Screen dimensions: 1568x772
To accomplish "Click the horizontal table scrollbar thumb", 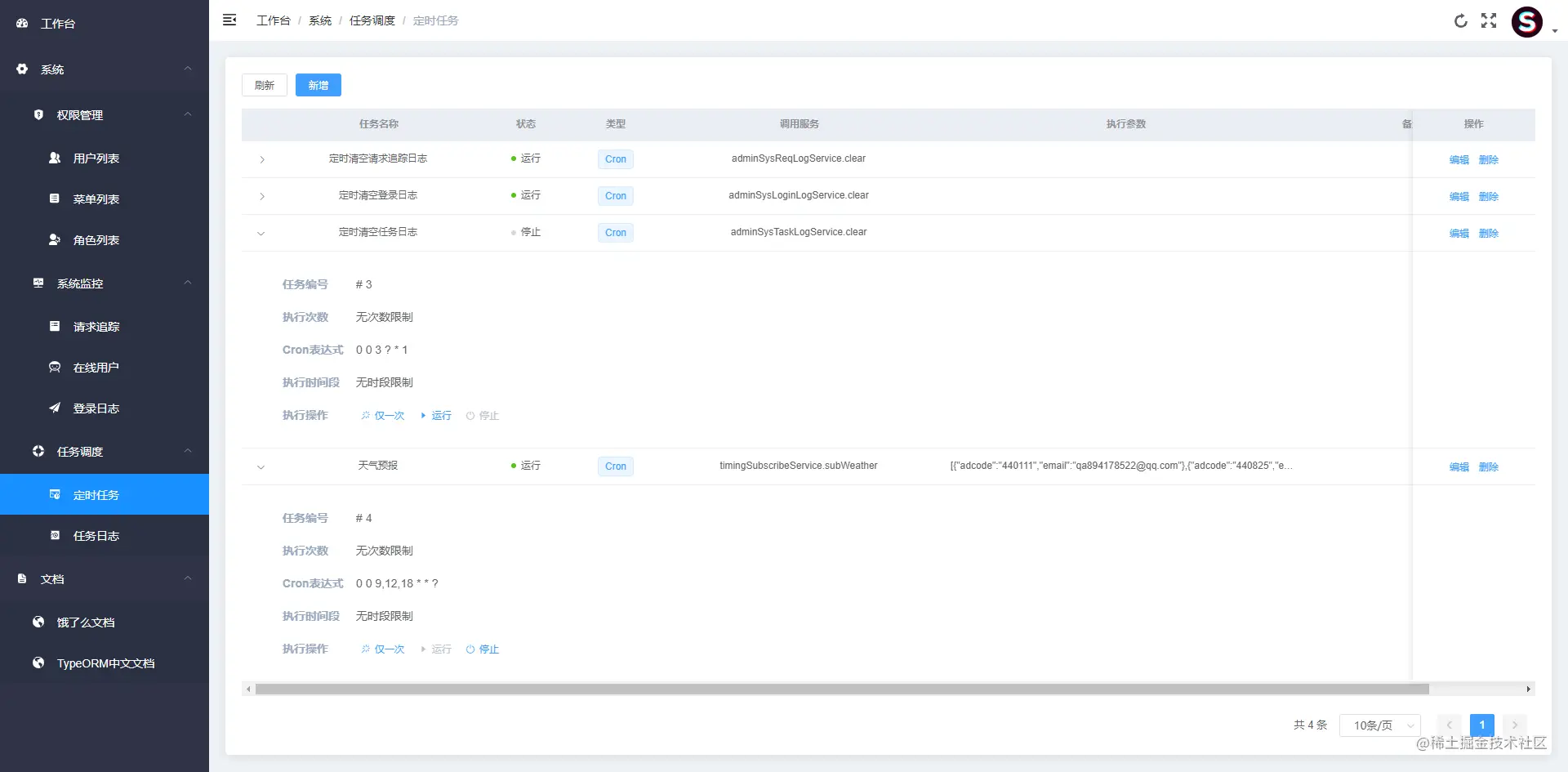I will coord(842,689).
